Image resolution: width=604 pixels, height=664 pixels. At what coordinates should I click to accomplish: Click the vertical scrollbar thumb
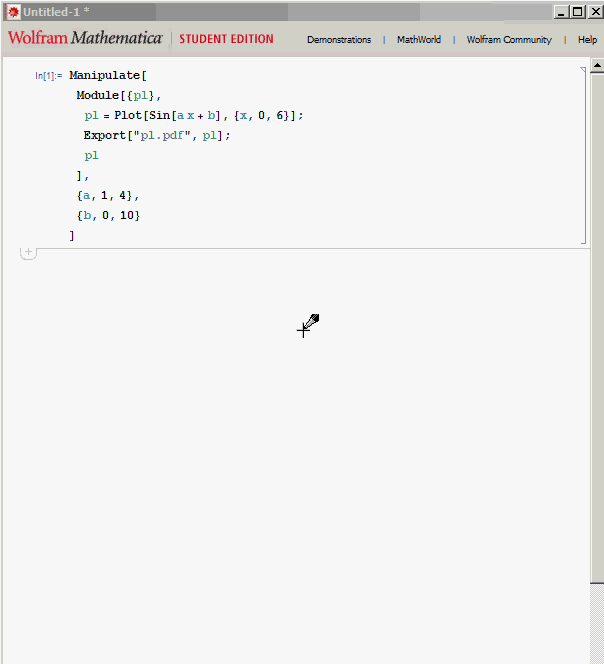pyautogui.click(x=597, y=328)
